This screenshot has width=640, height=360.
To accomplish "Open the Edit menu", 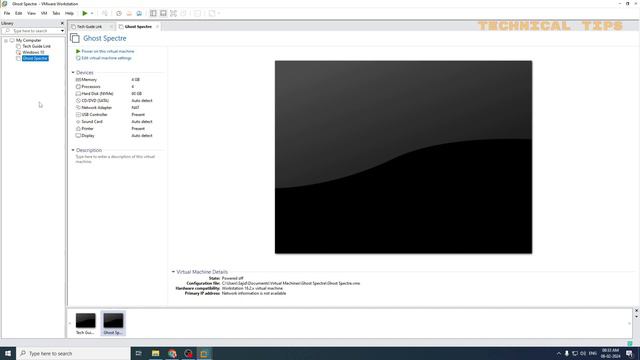I will click(19, 13).
